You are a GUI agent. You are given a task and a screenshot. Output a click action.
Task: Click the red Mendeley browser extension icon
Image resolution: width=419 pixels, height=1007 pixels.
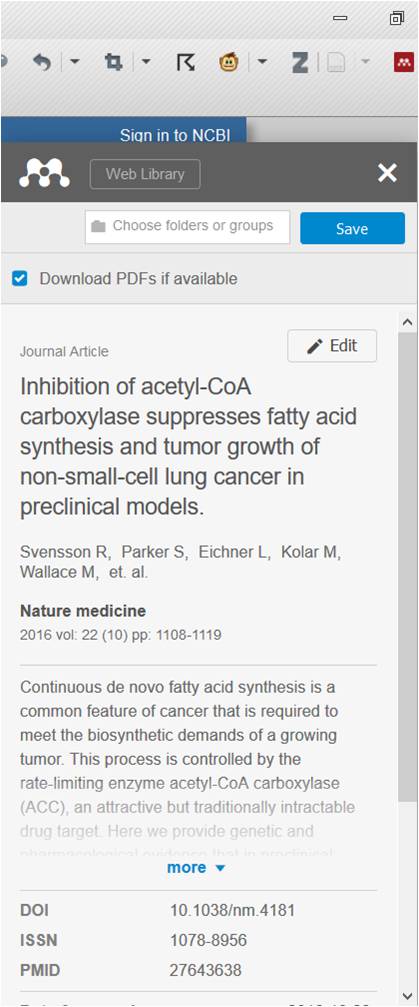(x=404, y=62)
